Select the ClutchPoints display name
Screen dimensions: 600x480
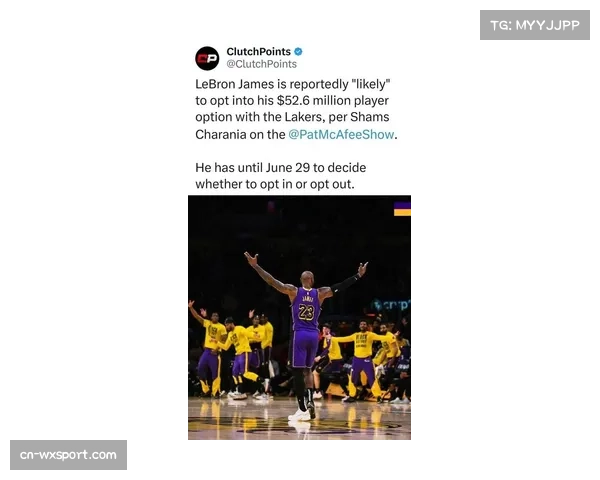pos(258,51)
